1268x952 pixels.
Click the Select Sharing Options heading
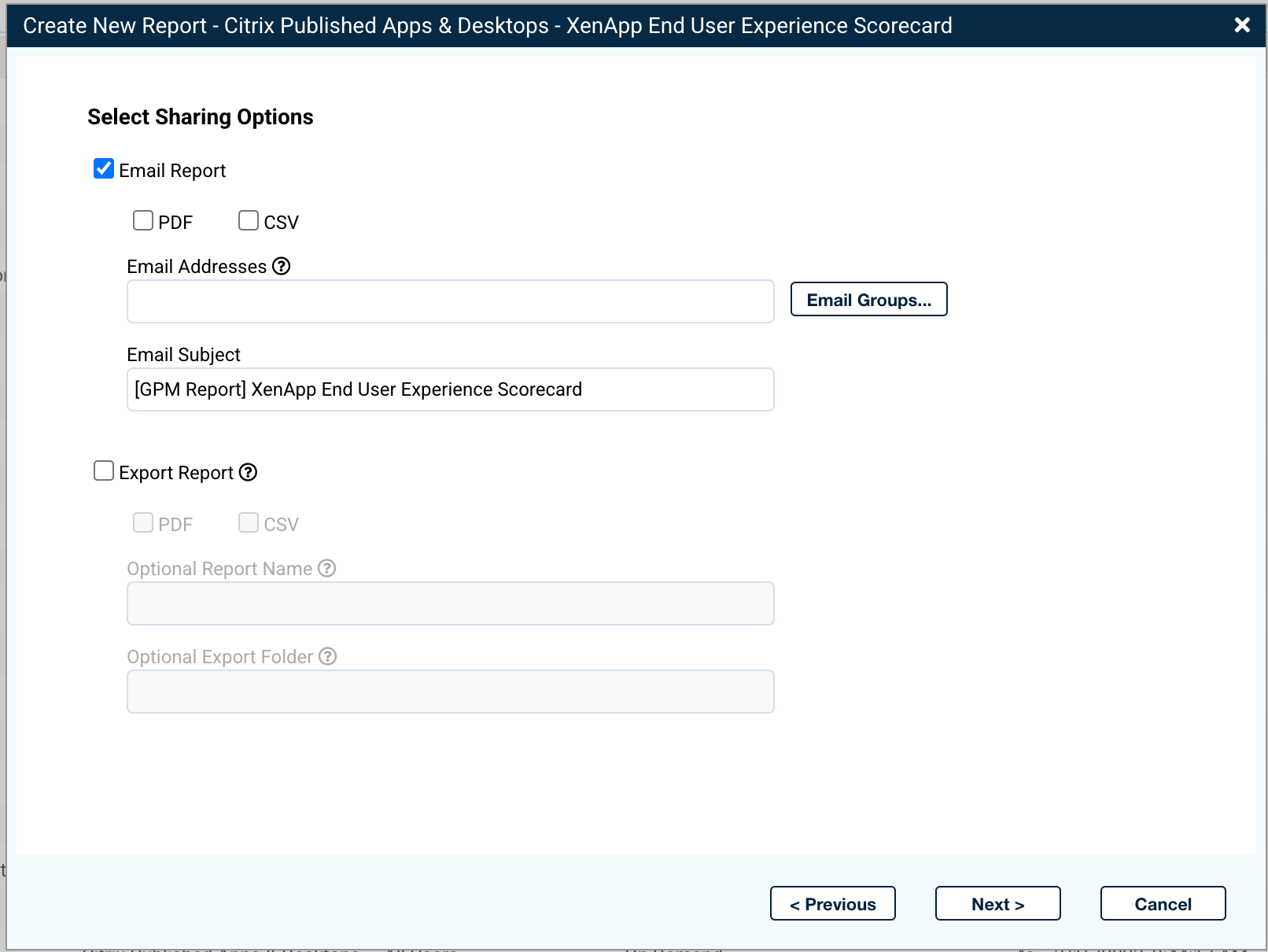coord(201,117)
